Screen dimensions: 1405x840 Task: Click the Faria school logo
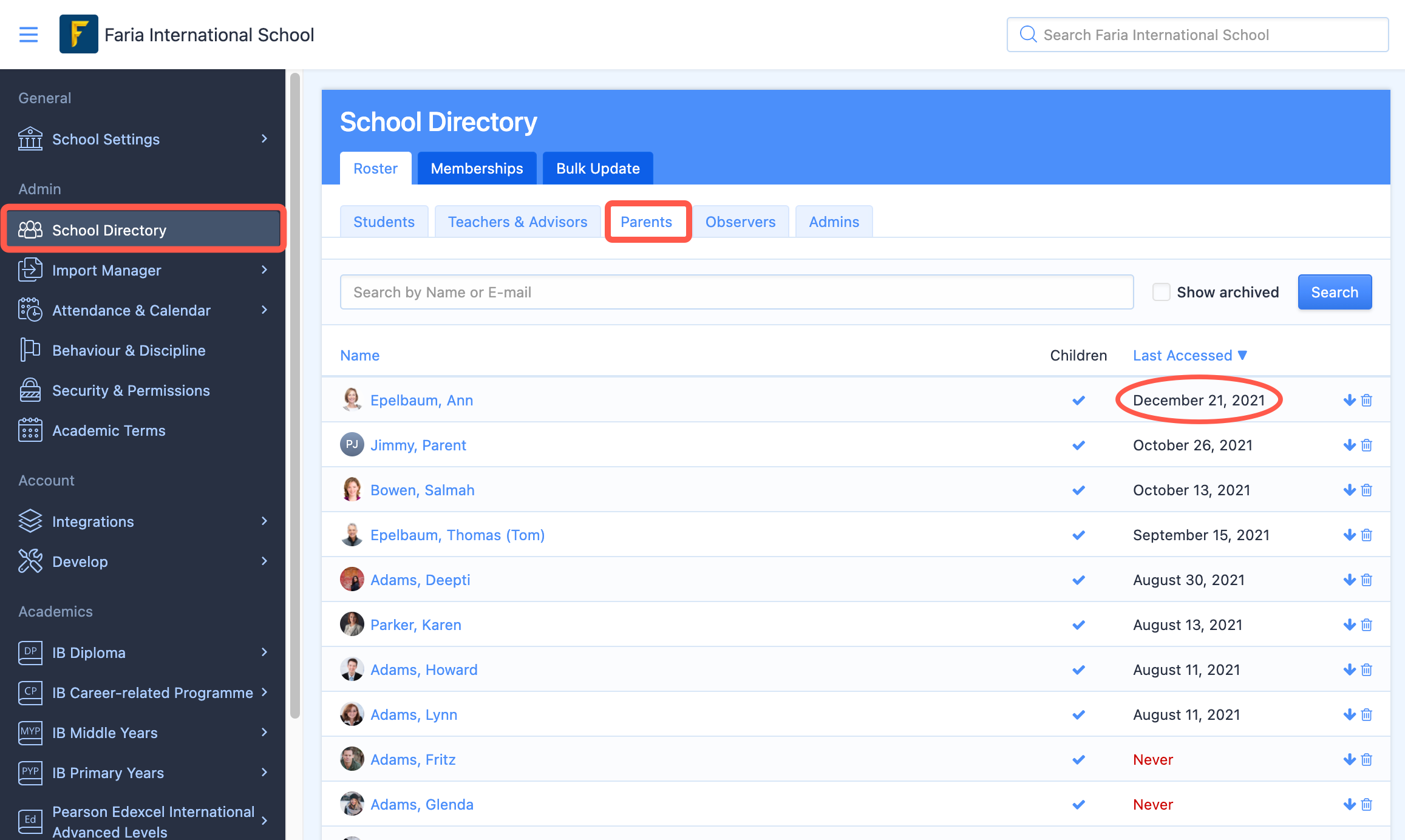pos(79,35)
